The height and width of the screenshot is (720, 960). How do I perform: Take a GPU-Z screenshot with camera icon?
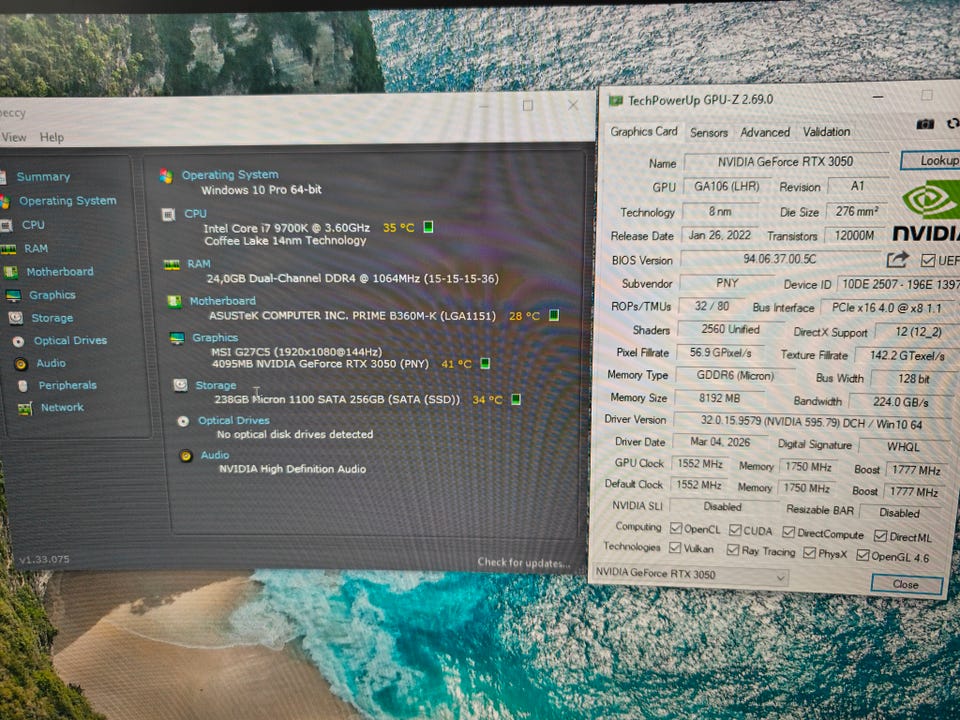tap(924, 124)
